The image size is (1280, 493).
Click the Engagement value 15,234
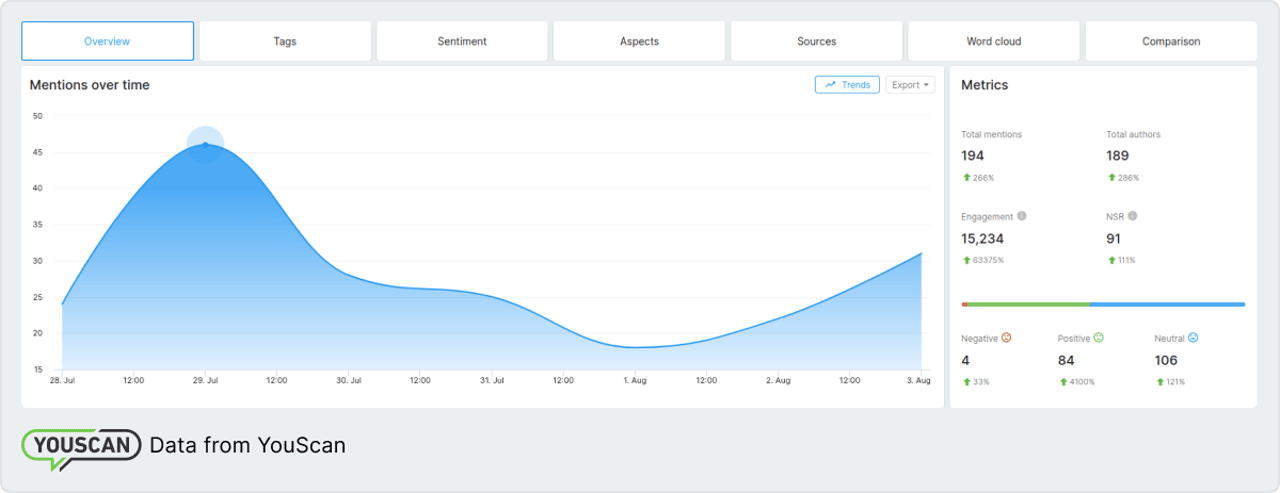click(x=982, y=239)
